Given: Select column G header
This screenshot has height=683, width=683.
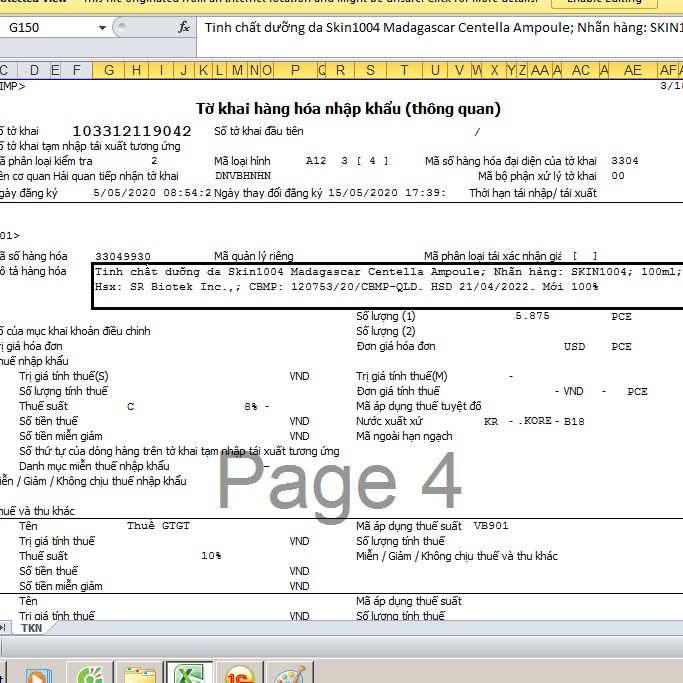Looking at the screenshot, I should pyautogui.click(x=109, y=70).
